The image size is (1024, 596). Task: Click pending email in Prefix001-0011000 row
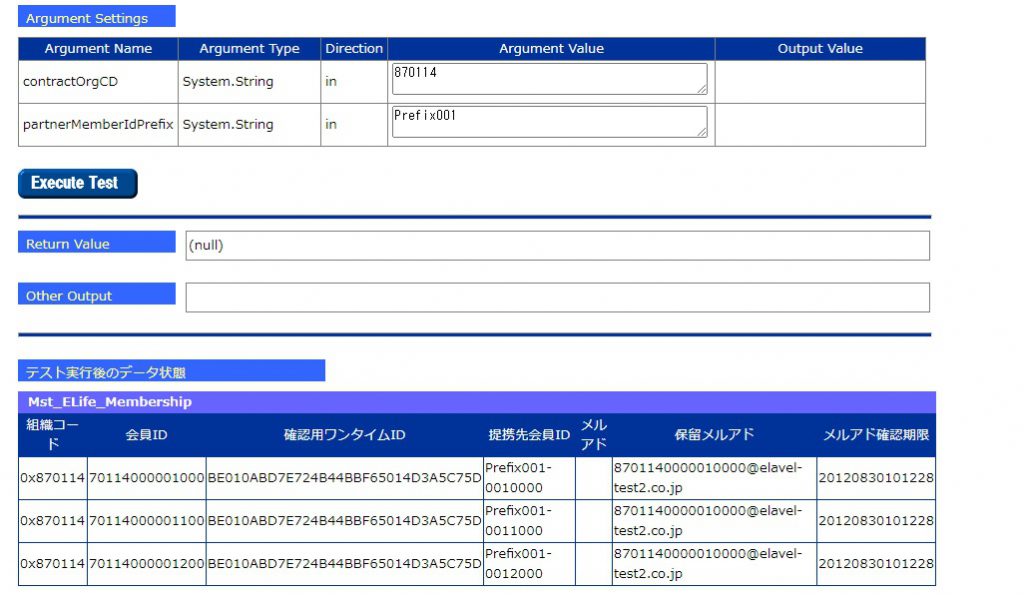tap(714, 521)
